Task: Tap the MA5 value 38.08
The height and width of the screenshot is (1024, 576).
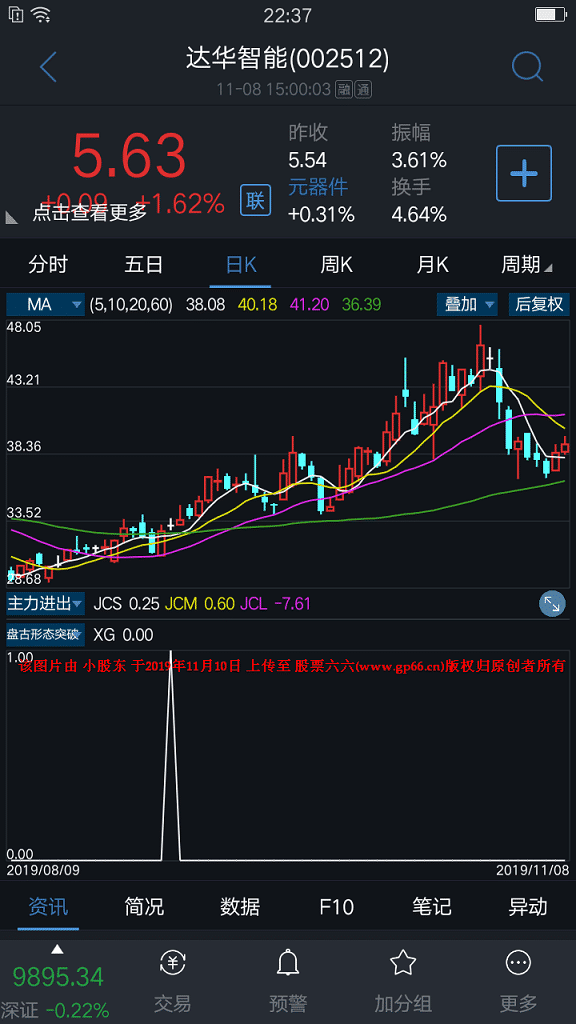Action: click(205, 304)
